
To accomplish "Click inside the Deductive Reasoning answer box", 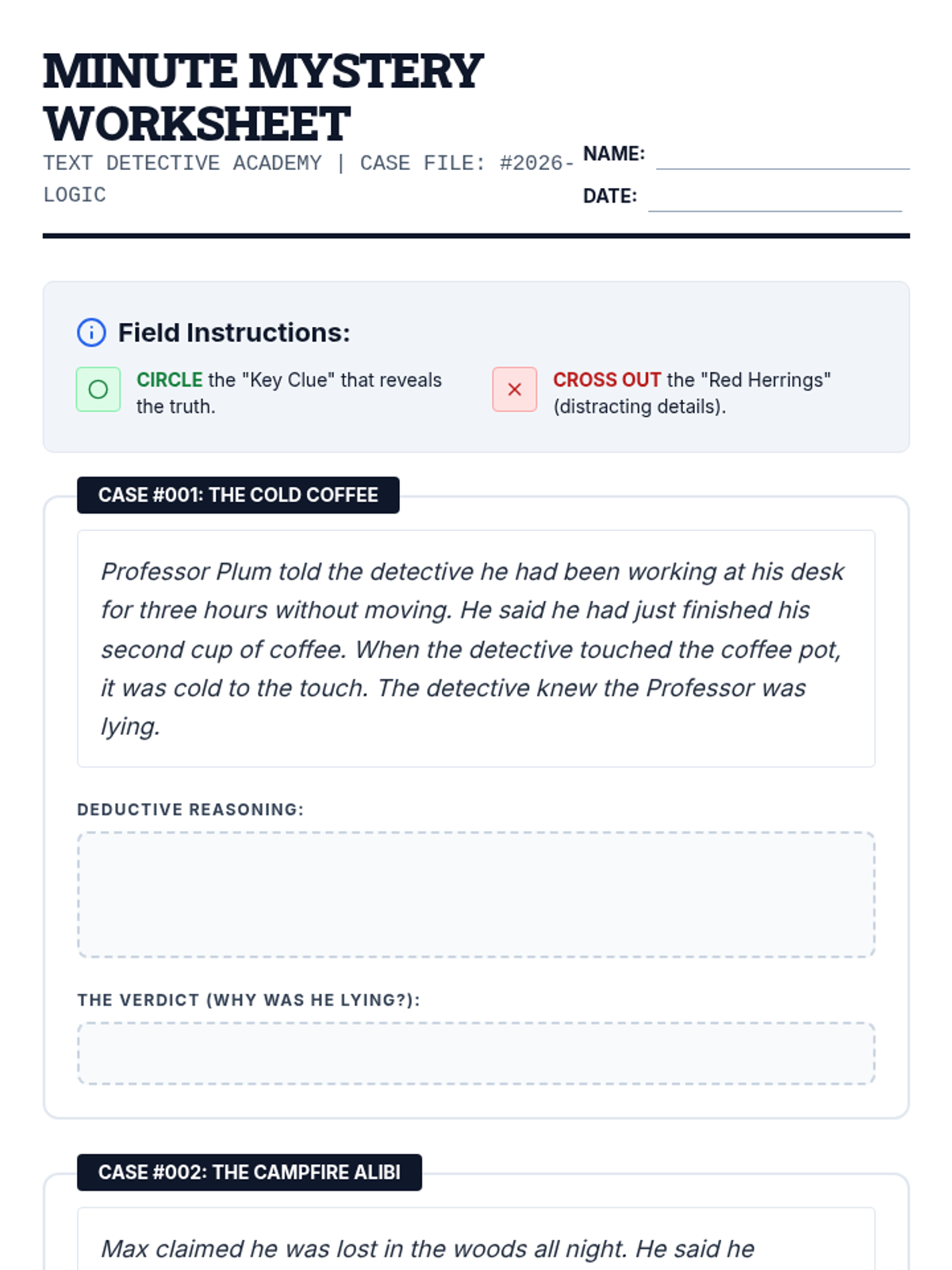I will pyautogui.click(x=476, y=895).
